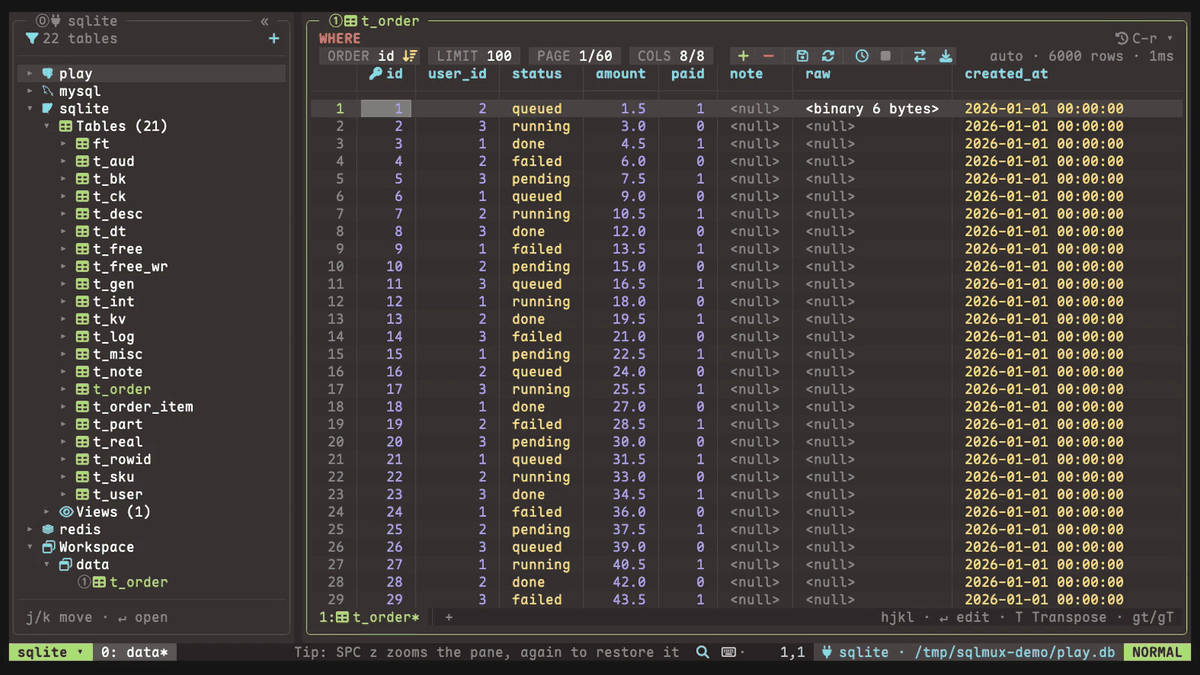Click the 22 tables label

coord(80,38)
